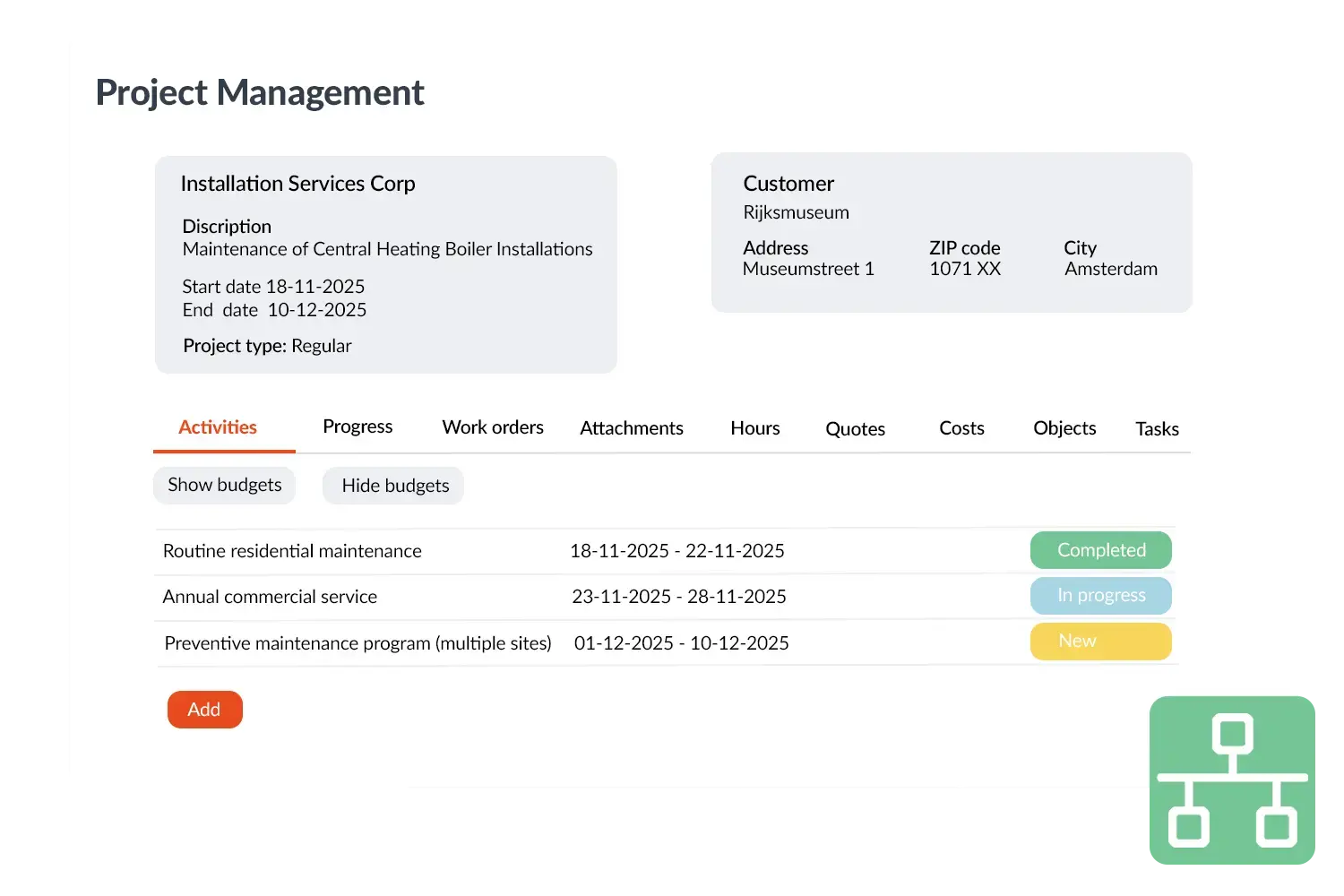Open the Hours tab
Screen dimensions: 1344x896
click(754, 428)
